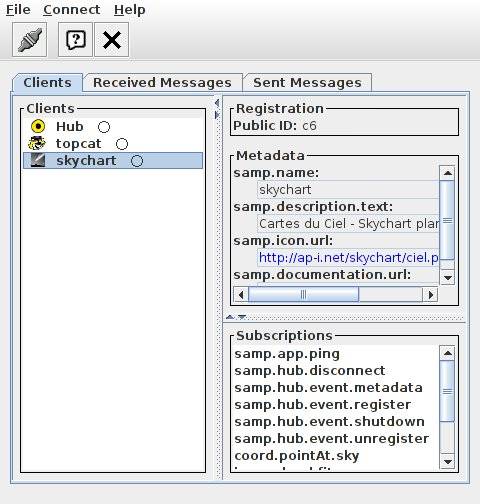This screenshot has height=504, width=480.
Task: Open the help question-mark toolbar icon
Action: [x=75, y=40]
